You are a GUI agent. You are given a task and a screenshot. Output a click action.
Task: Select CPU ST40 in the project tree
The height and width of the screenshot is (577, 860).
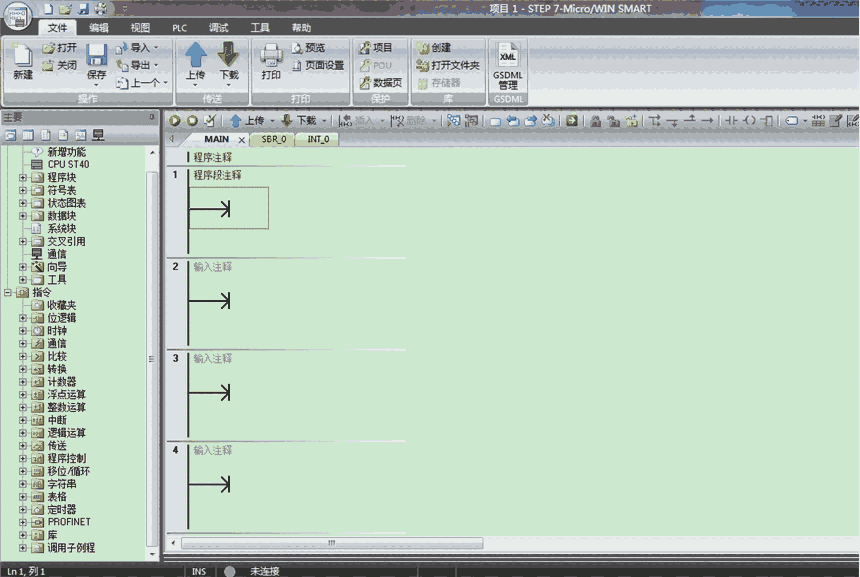tap(67, 165)
